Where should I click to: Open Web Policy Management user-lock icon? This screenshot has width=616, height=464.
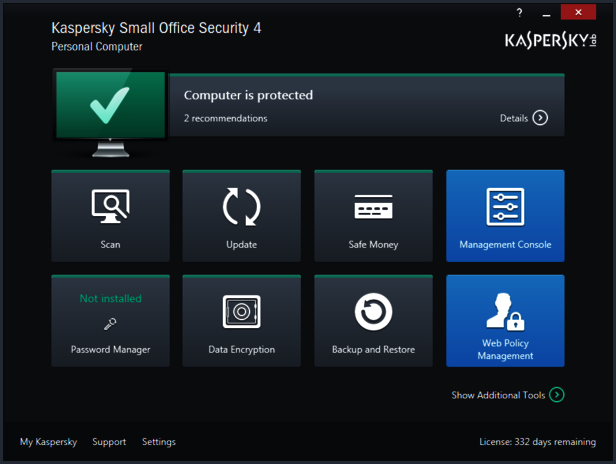(x=505, y=311)
